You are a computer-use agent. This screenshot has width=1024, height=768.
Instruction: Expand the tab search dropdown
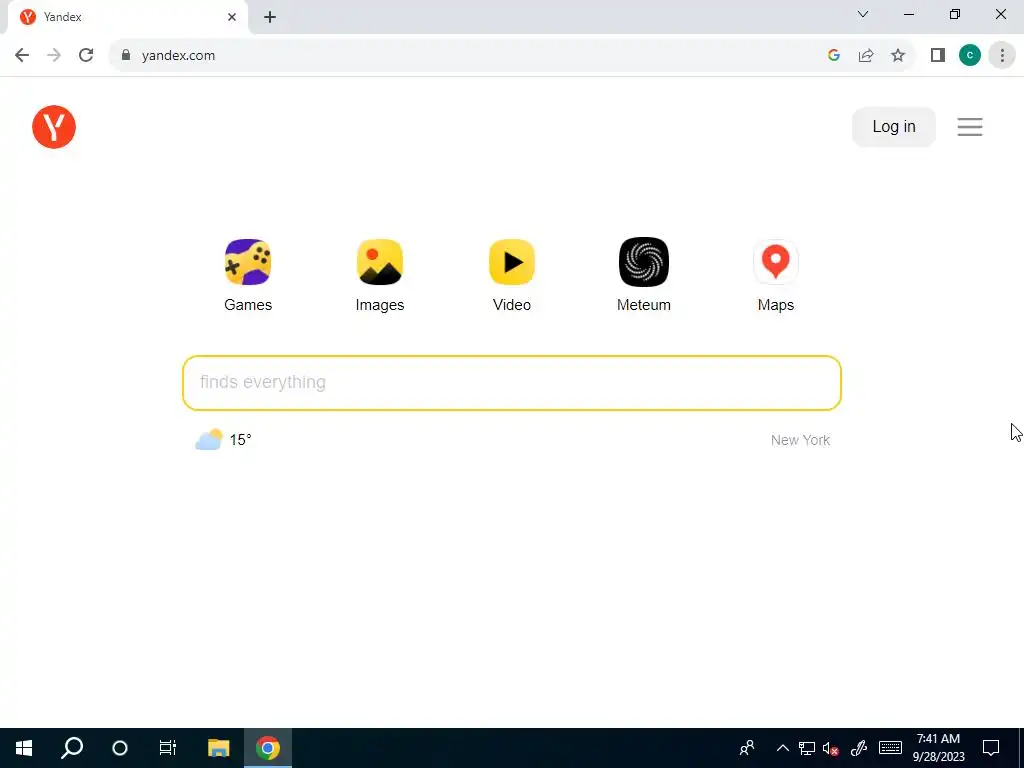coord(863,14)
